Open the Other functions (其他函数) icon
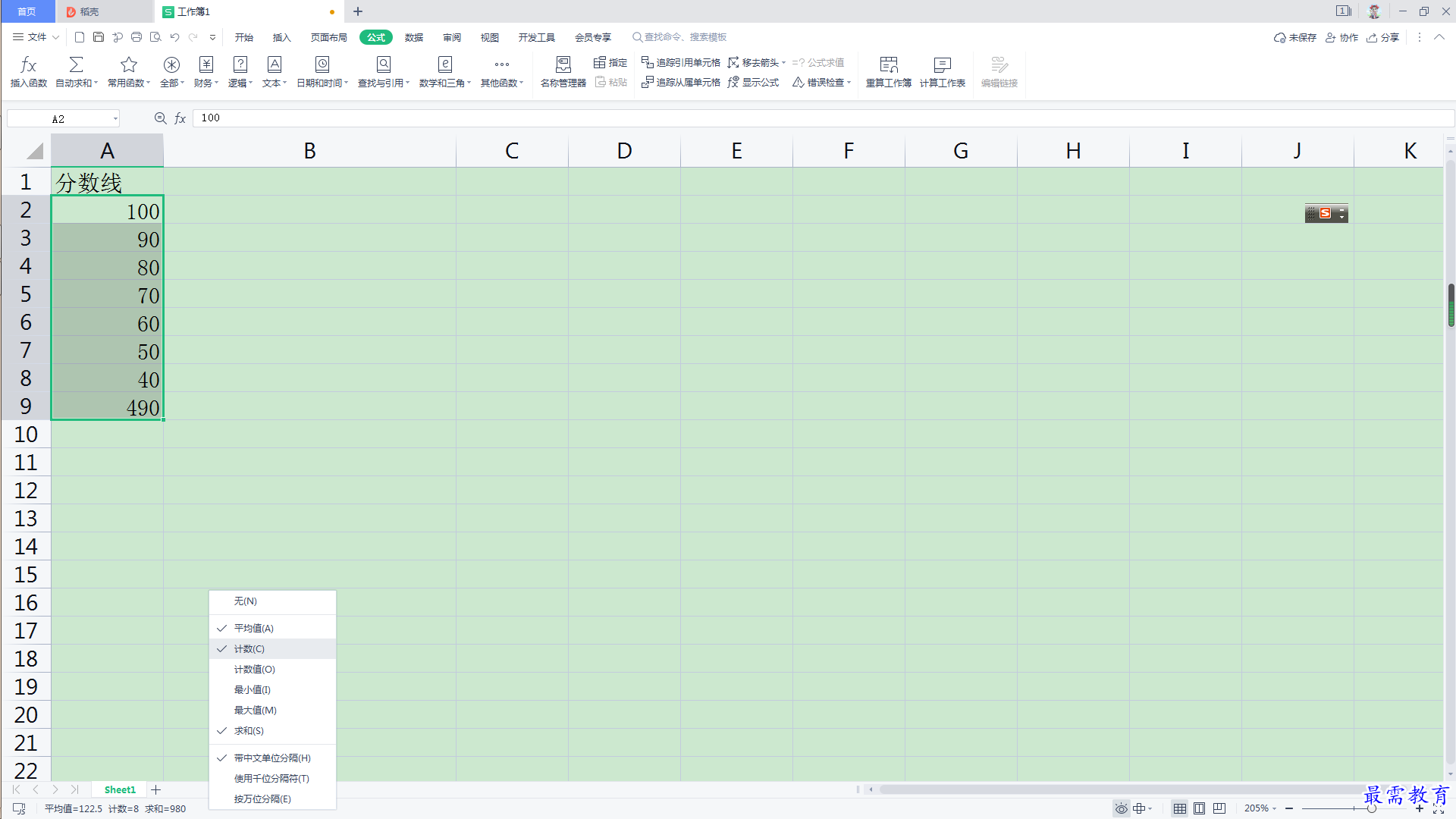 (x=502, y=64)
